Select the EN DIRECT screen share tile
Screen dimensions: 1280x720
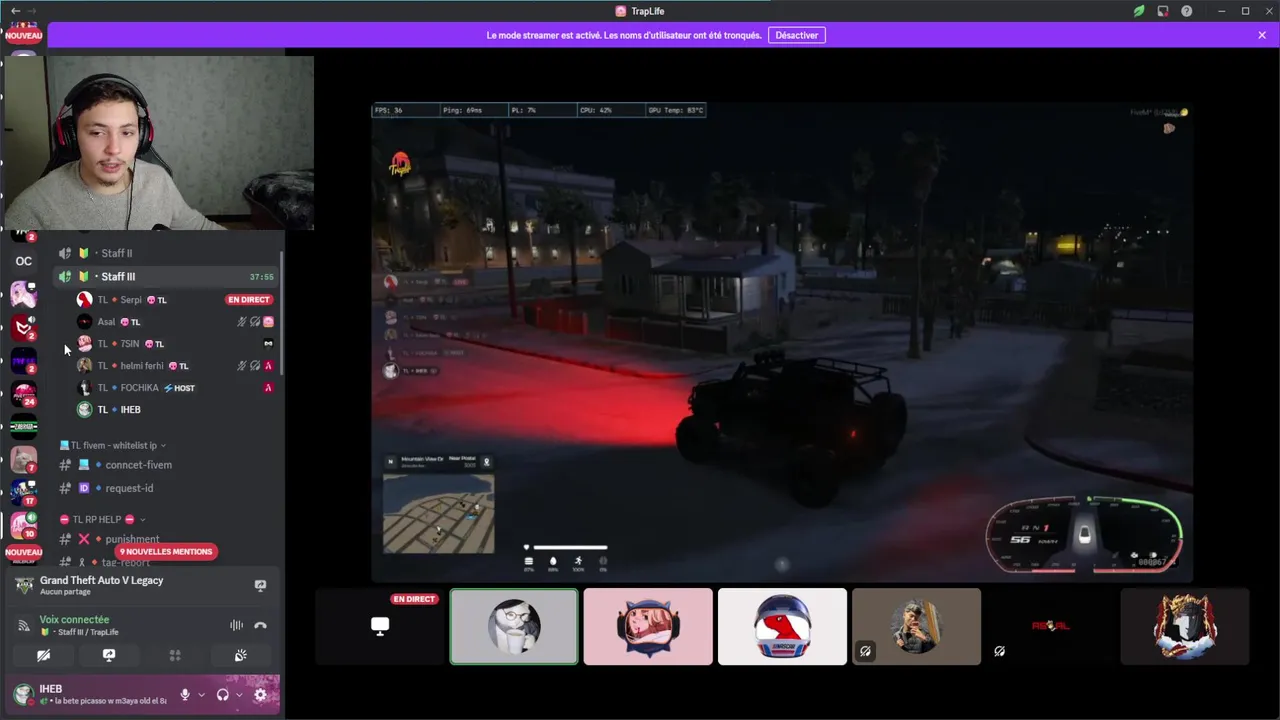click(x=380, y=626)
